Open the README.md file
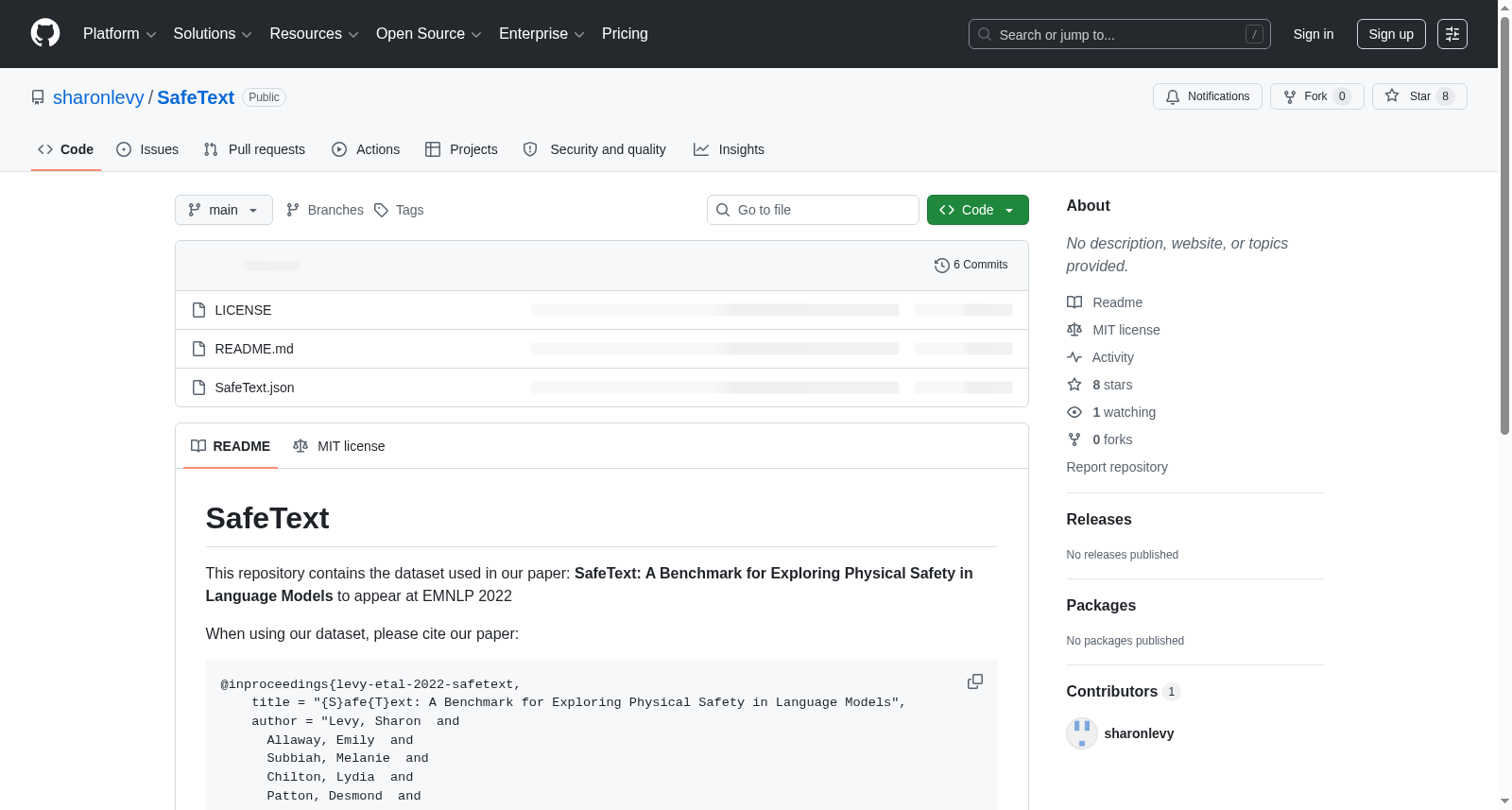 tap(254, 349)
